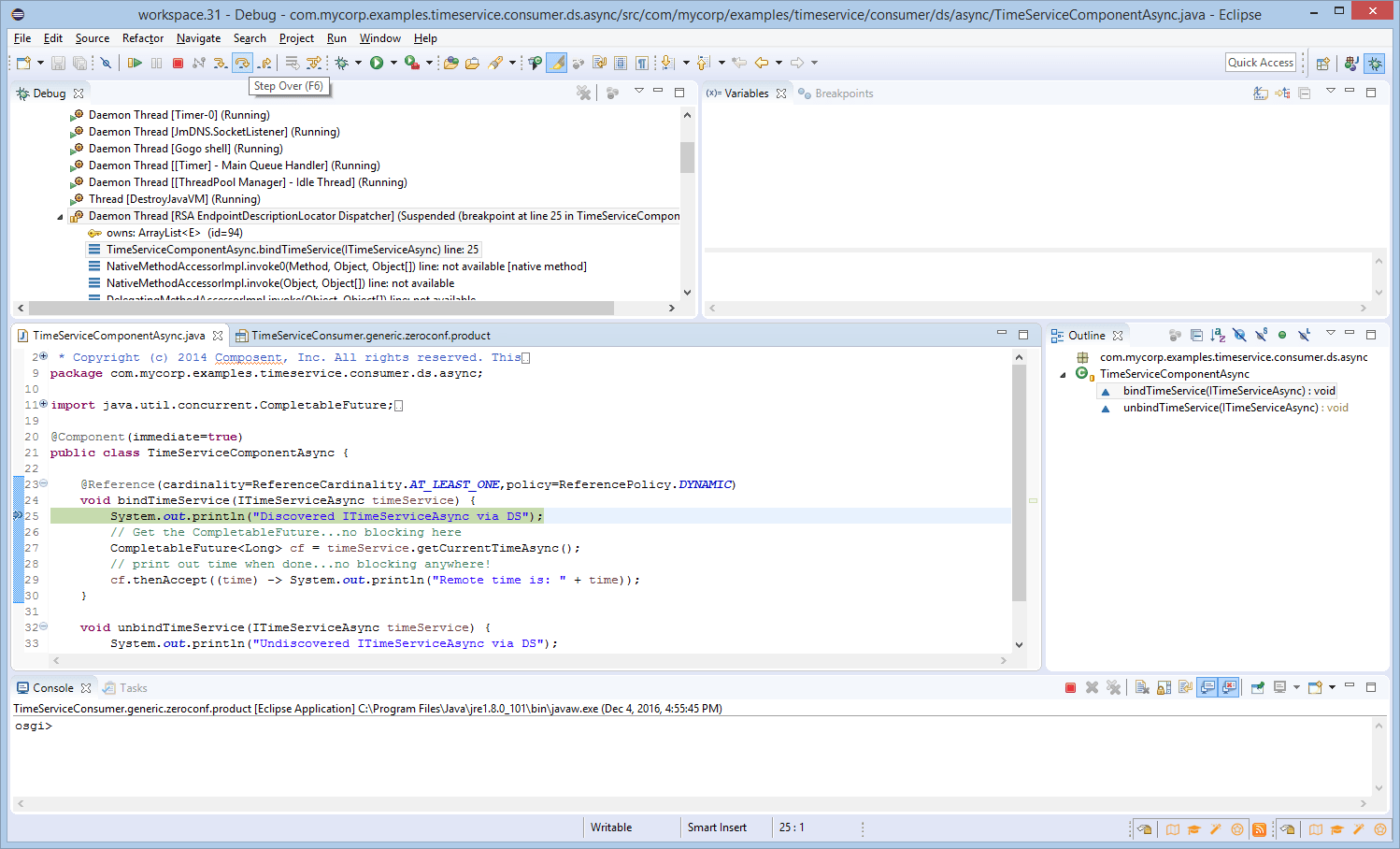
Task: Open the Debug view menu triangle
Action: tap(639, 91)
